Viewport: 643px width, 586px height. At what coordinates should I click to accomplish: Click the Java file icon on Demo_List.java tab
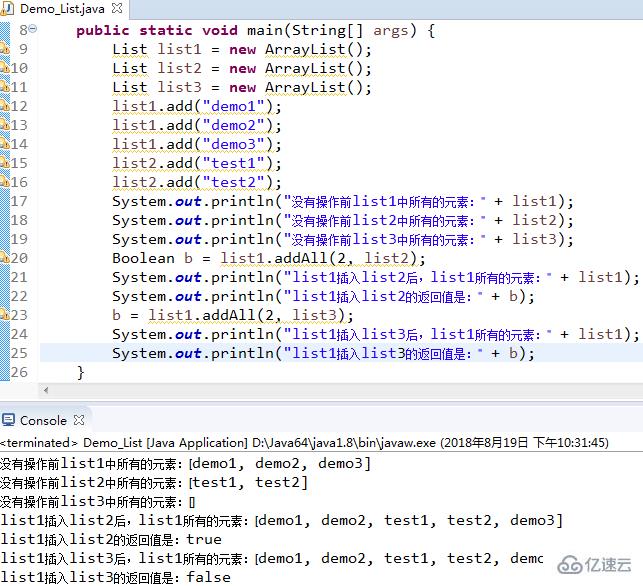click(x=8, y=9)
